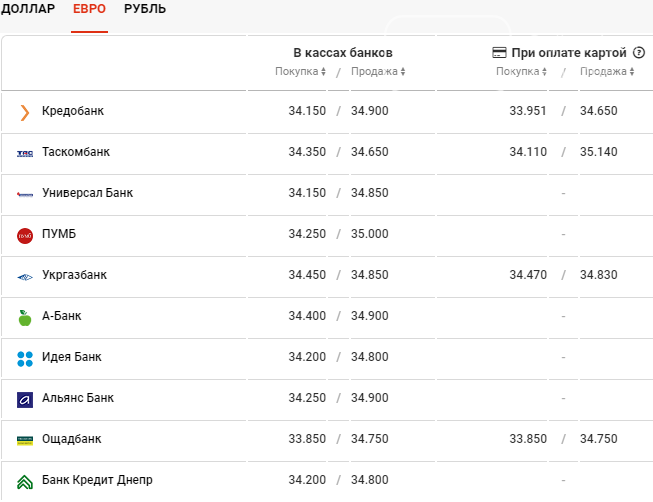The height and width of the screenshot is (502, 653).
Task: Click the Универсал Банк logo icon
Action: click(25, 194)
